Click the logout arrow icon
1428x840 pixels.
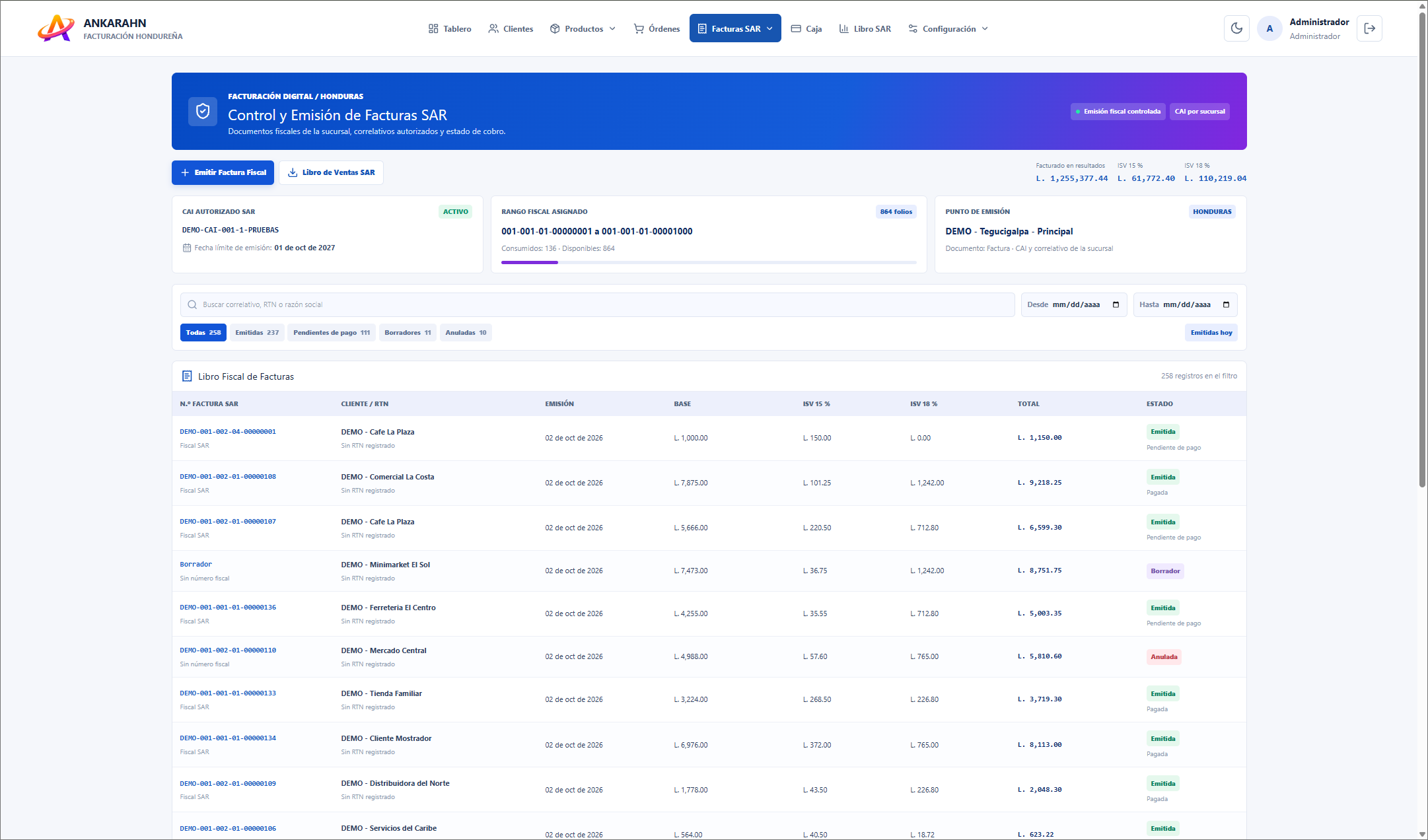point(1369,28)
